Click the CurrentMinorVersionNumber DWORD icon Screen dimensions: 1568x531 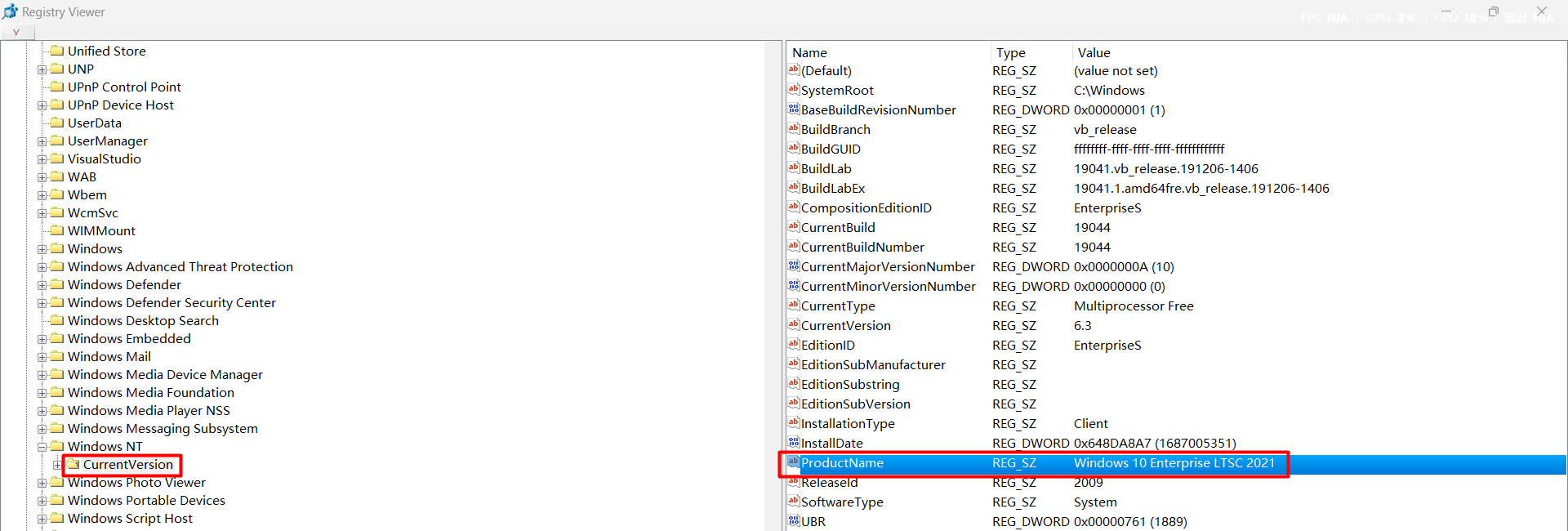(794, 286)
